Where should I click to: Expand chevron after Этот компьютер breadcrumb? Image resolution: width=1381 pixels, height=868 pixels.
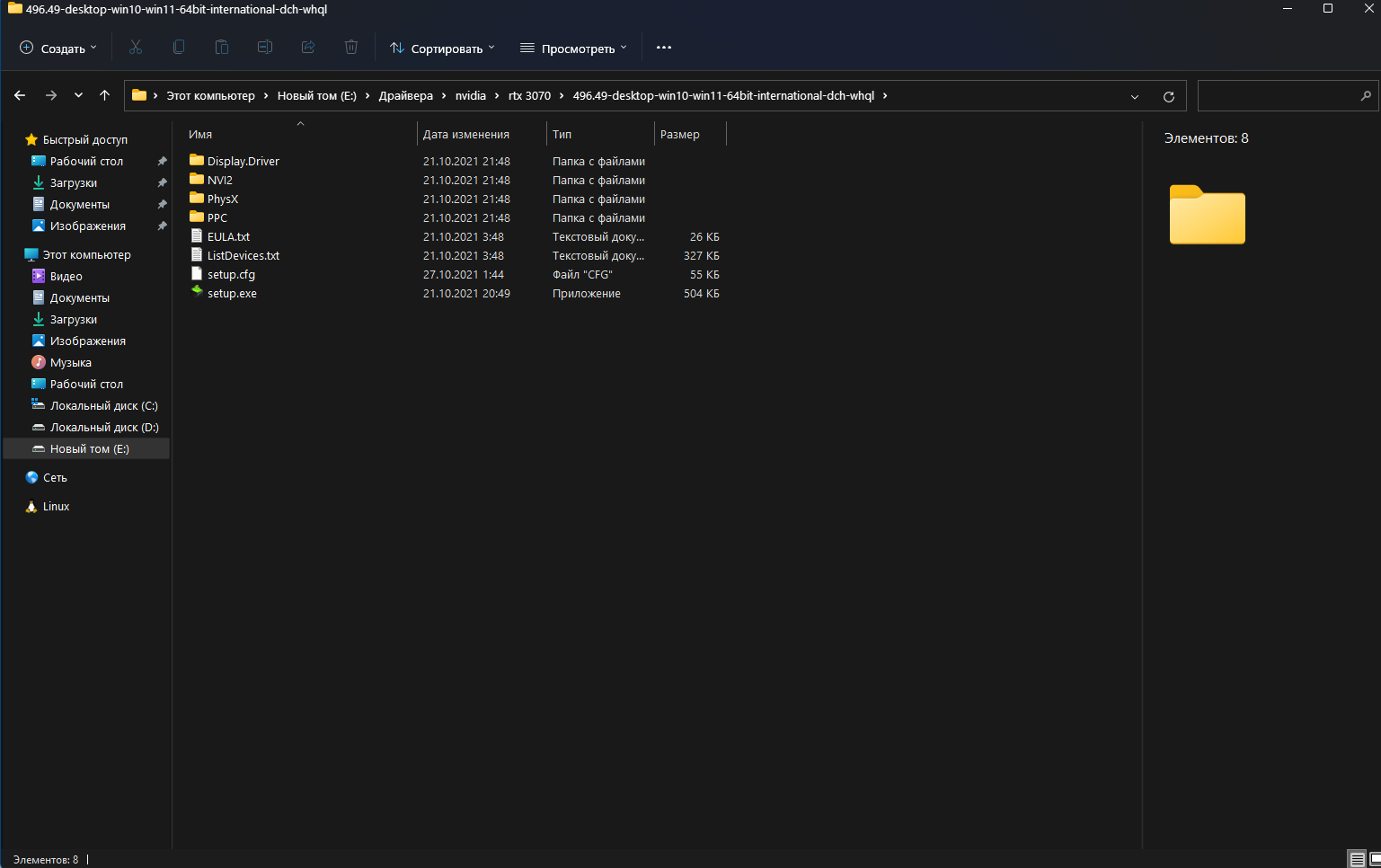pos(266,95)
